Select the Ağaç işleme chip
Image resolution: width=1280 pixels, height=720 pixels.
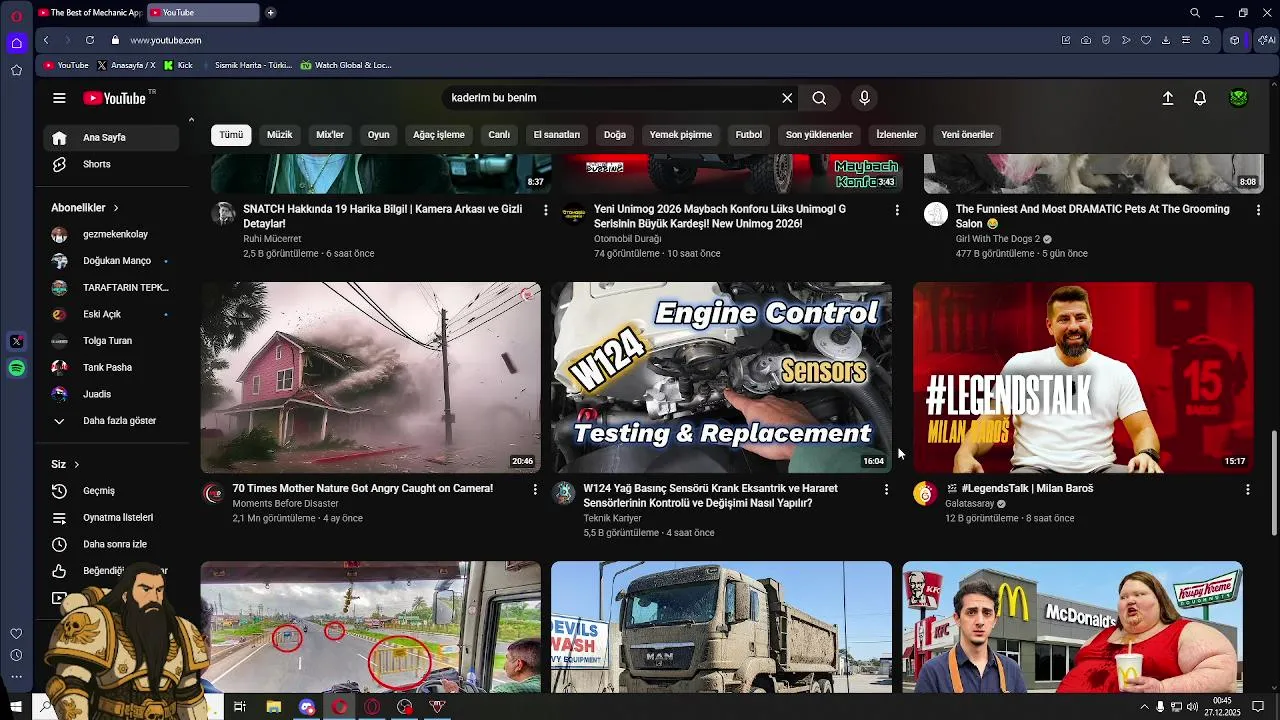(439, 135)
